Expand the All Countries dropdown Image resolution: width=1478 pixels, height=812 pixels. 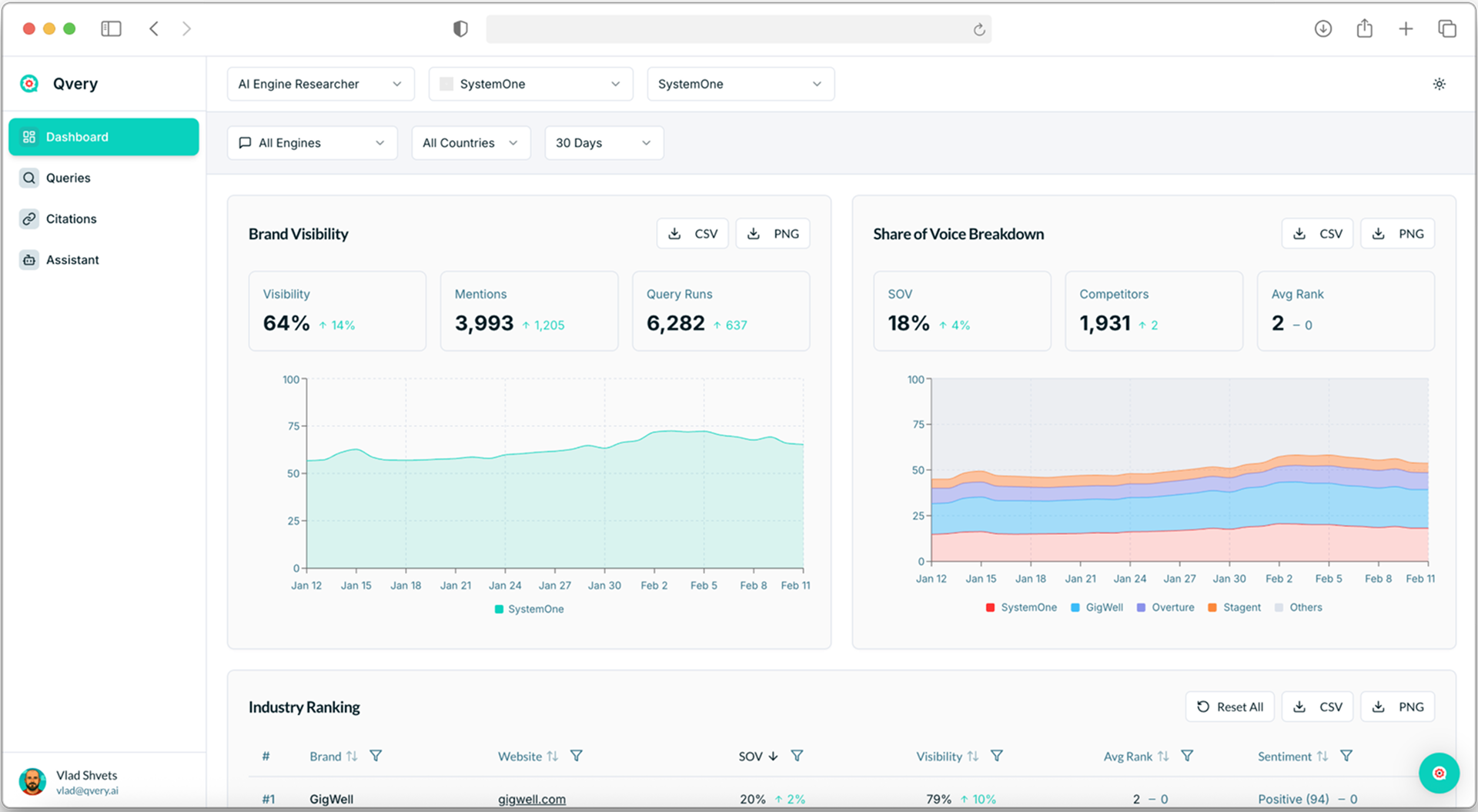(471, 143)
